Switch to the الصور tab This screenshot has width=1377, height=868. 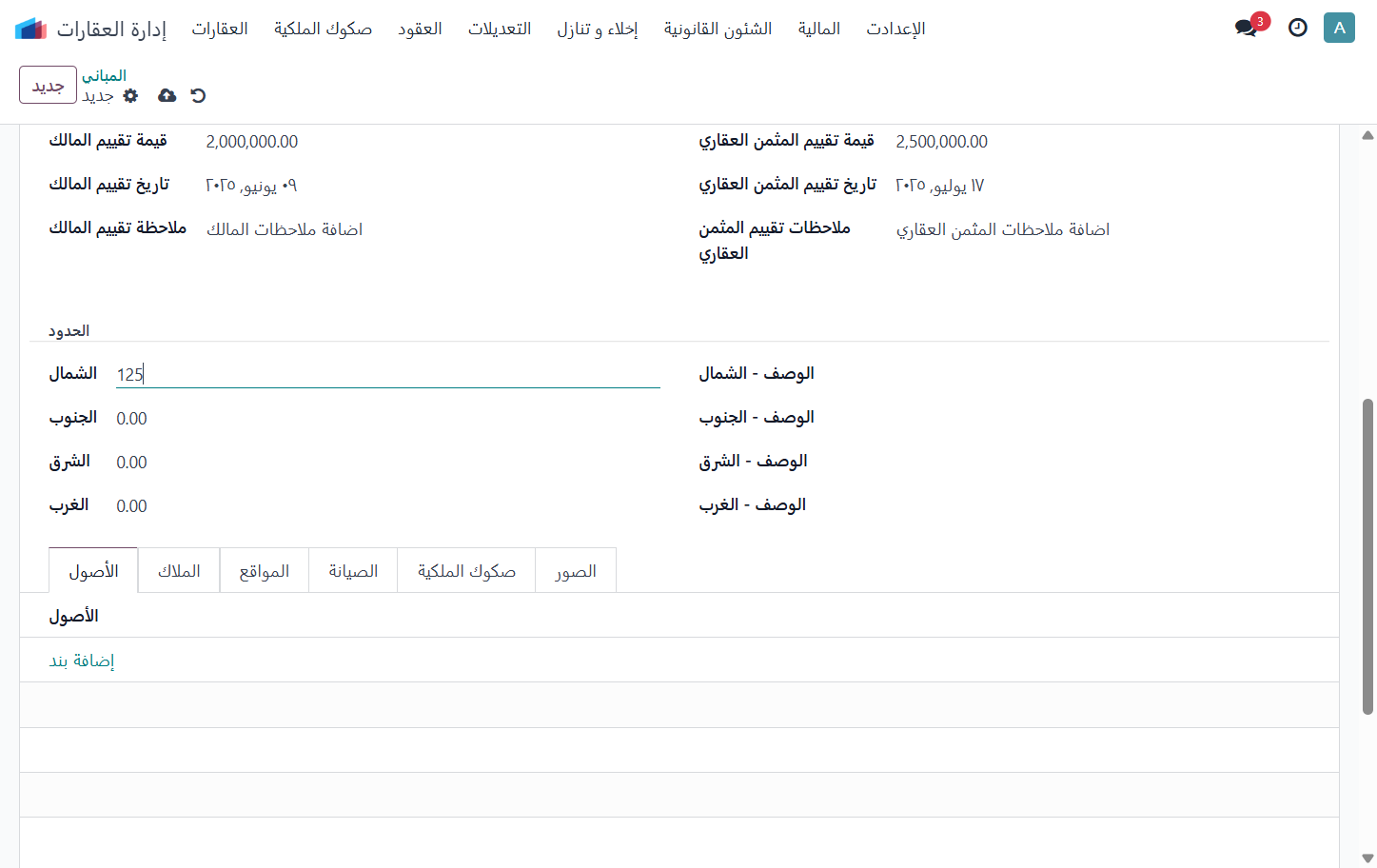pos(576,570)
